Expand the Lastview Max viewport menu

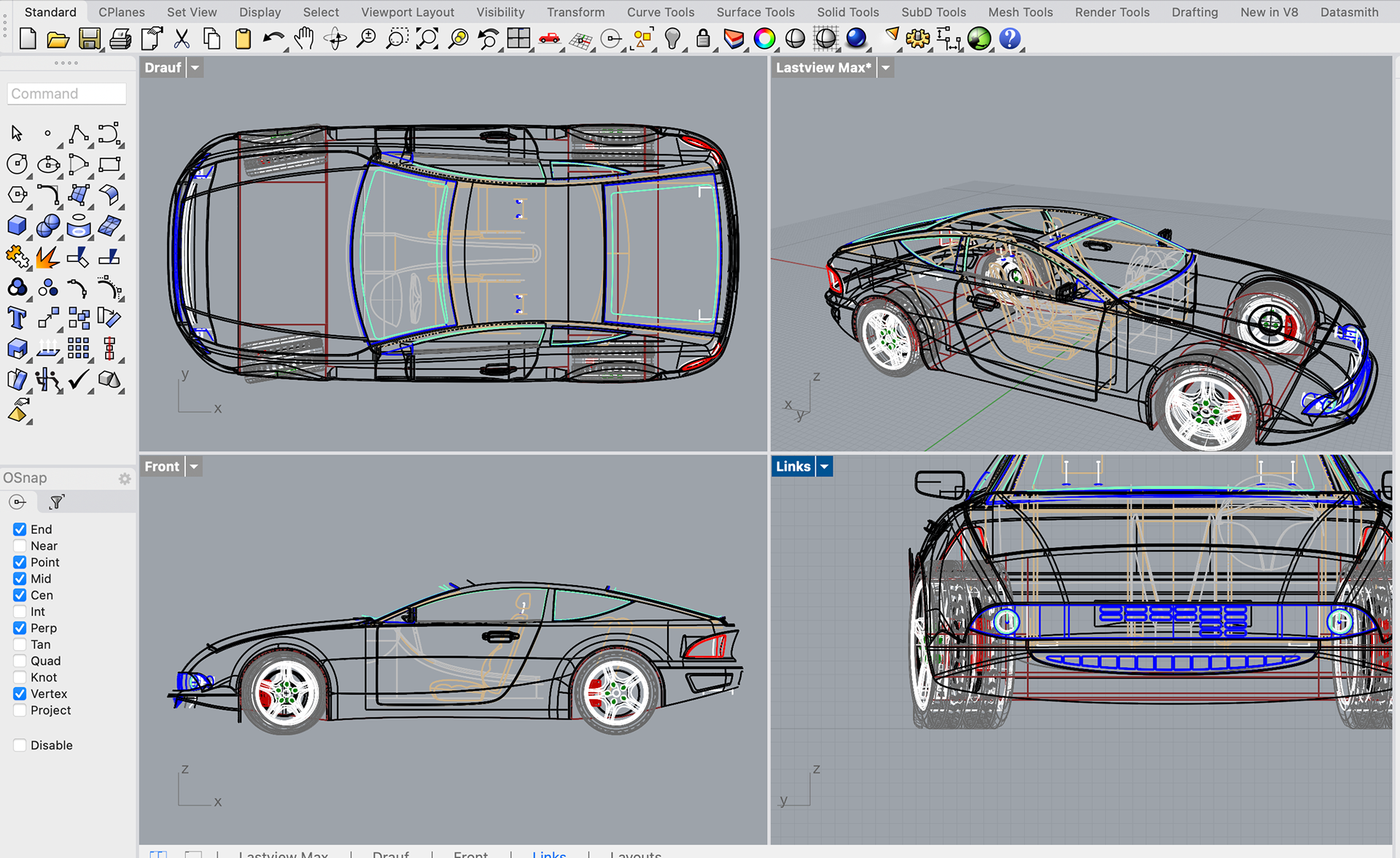click(x=885, y=68)
